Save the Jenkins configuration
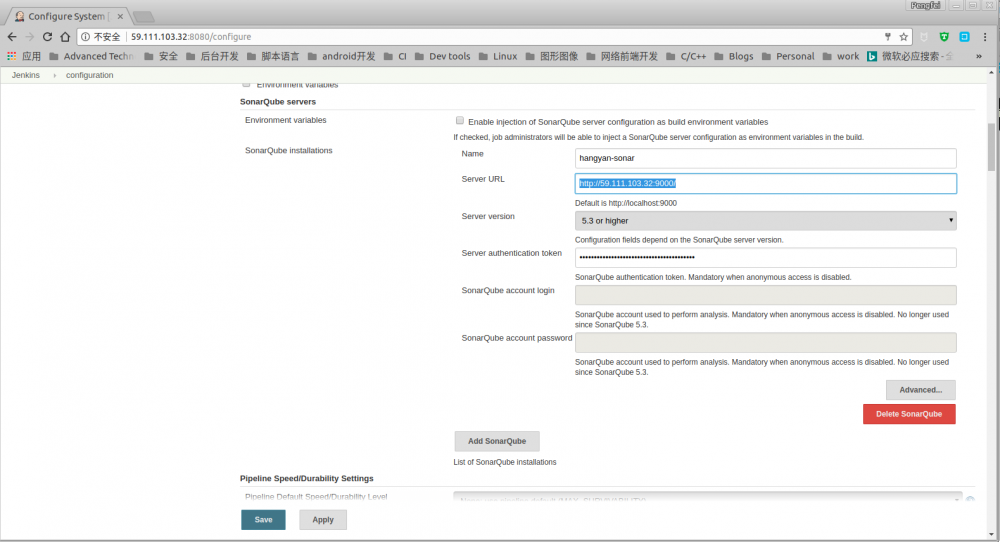The image size is (1000, 542). click(263, 520)
